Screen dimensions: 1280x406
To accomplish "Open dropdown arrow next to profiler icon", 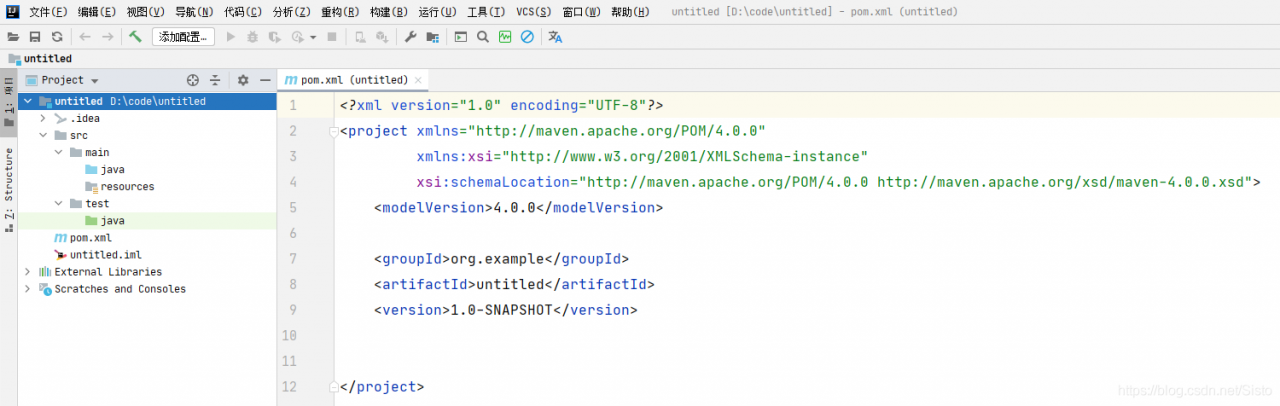I will point(313,38).
